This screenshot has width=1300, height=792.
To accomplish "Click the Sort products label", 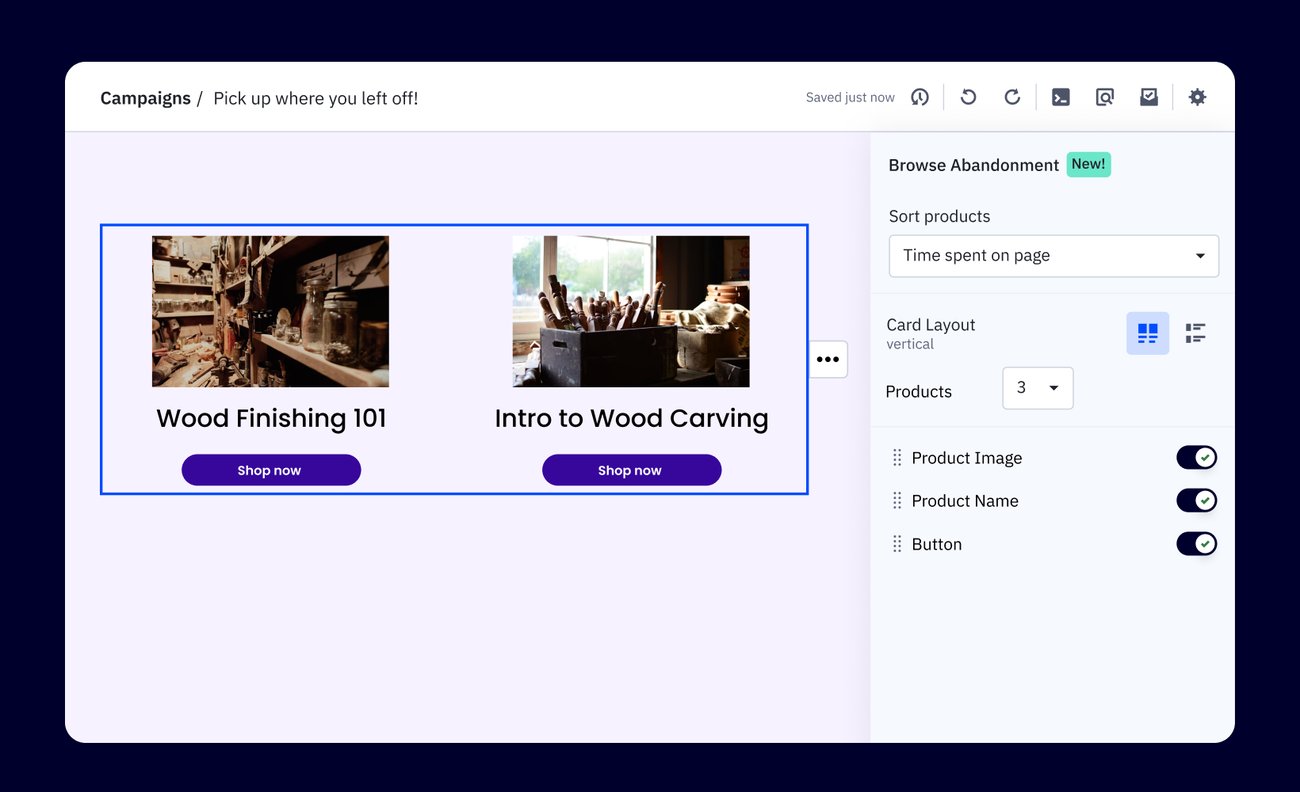I will (x=939, y=217).
